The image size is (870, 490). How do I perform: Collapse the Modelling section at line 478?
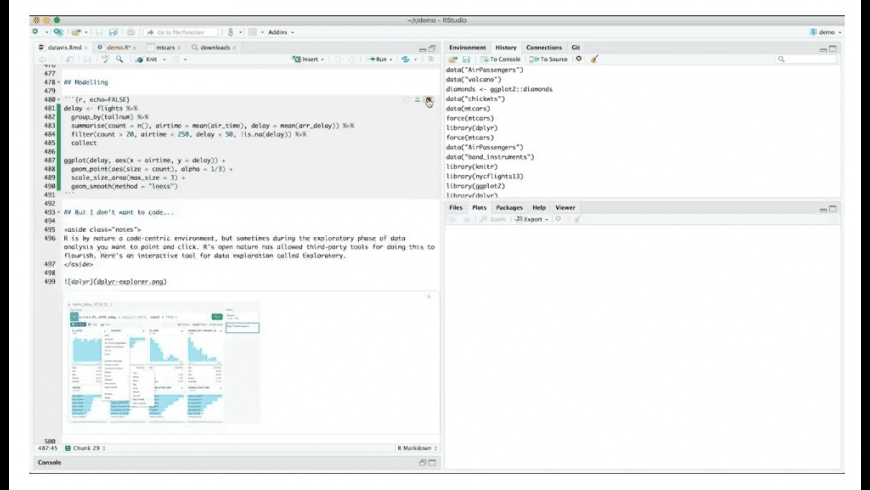pyautogui.click(x=59, y=83)
